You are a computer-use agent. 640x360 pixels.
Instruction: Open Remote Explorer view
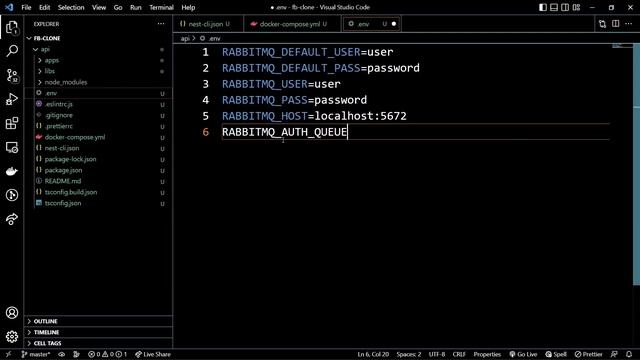(12, 147)
